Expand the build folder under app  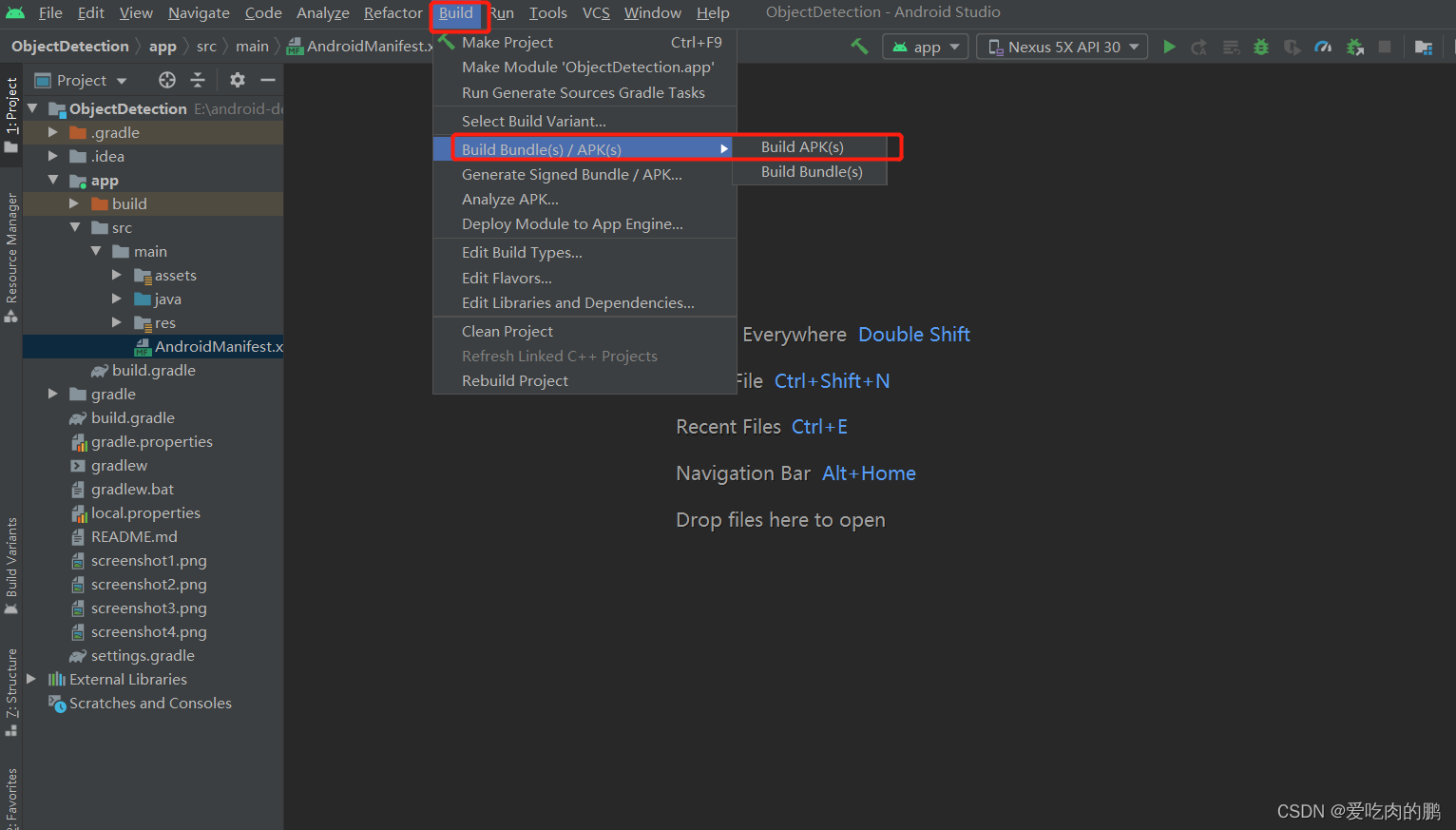click(74, 203)
